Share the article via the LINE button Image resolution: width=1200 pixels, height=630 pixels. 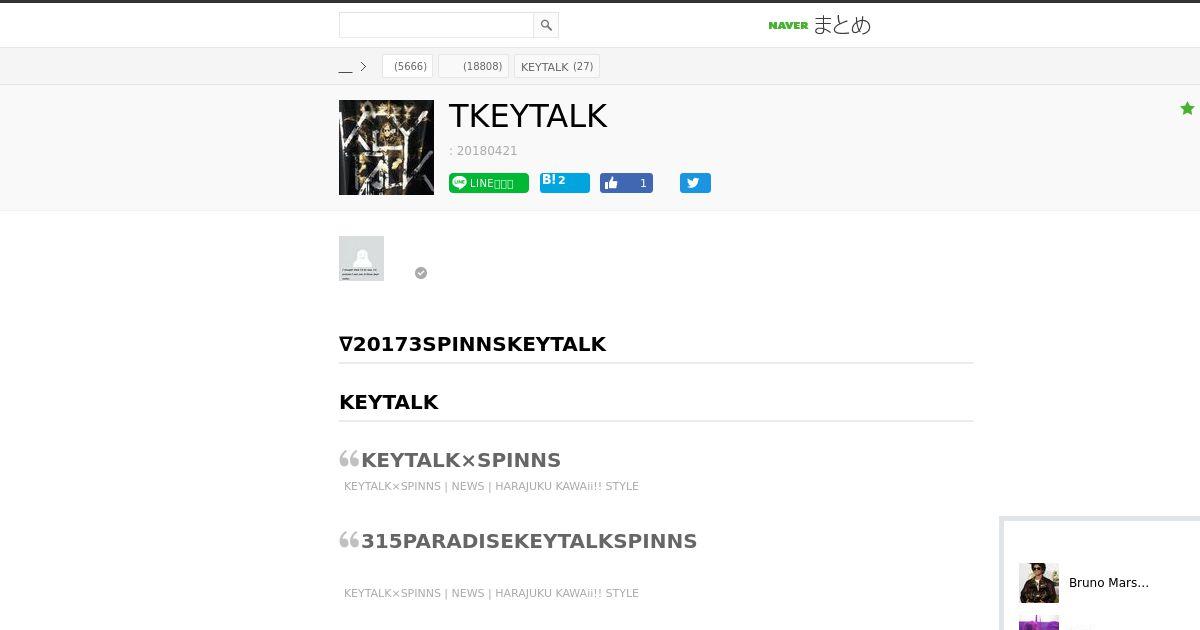[489, 183]
